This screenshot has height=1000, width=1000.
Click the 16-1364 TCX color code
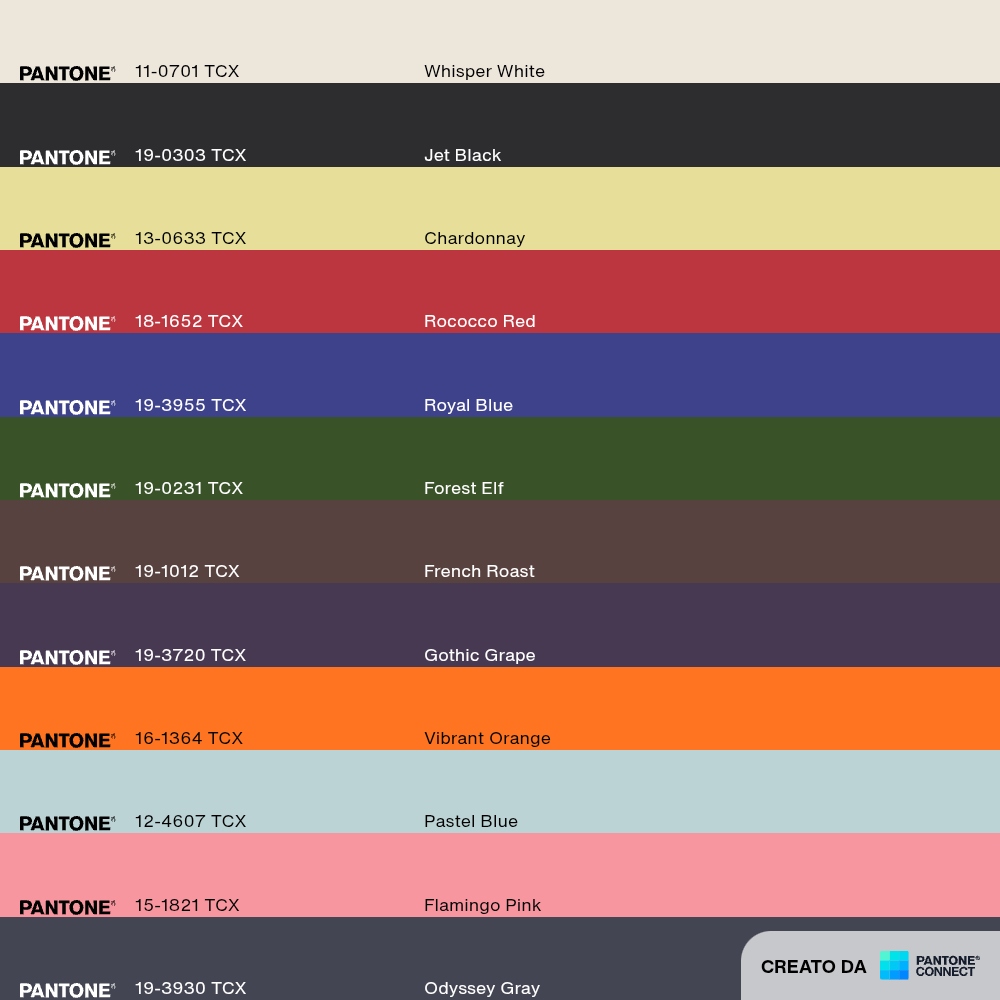189,738
